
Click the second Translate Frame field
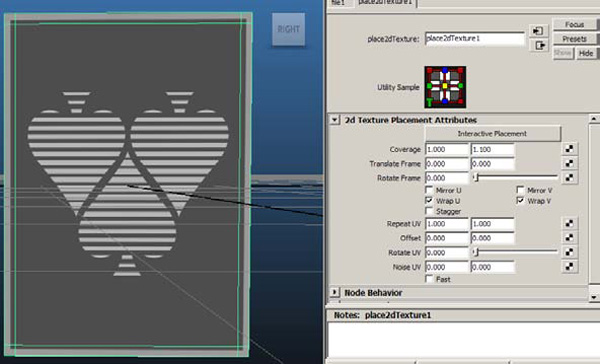[492, 164]
